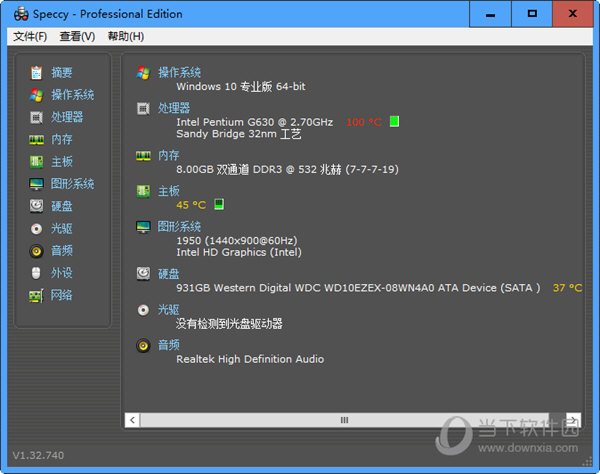The image size is (600, 474).
Task: Click the monitor icon beside 图形系统 heading in main panel
Action: [143, 226]
